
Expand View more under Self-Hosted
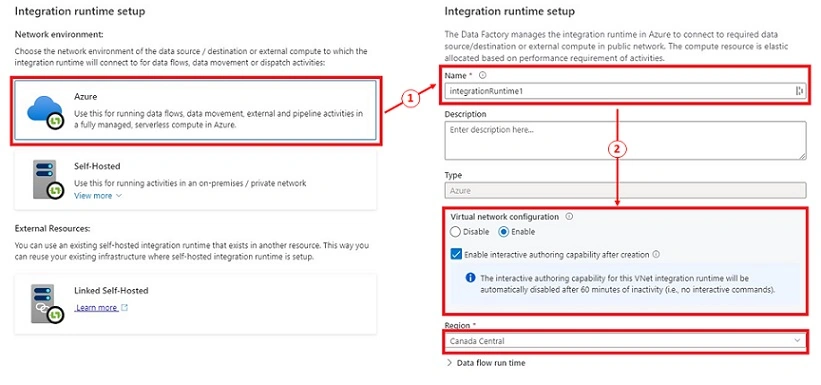pos(98,195)
